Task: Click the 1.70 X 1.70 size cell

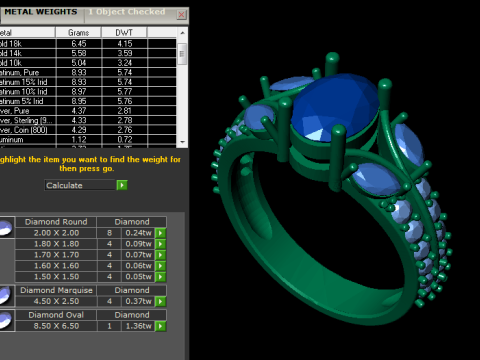Action: [56, 255]
